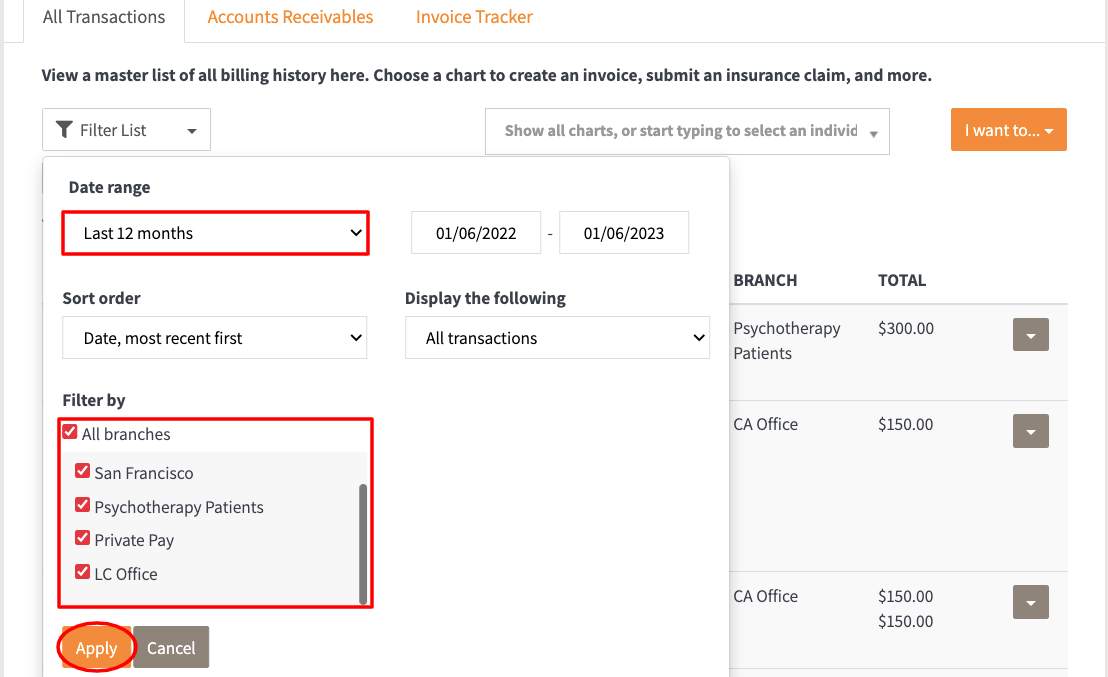Screen dimensions: 1108x677
Task: Open the Accounts Receivables tab
Action: coord(290,17)
